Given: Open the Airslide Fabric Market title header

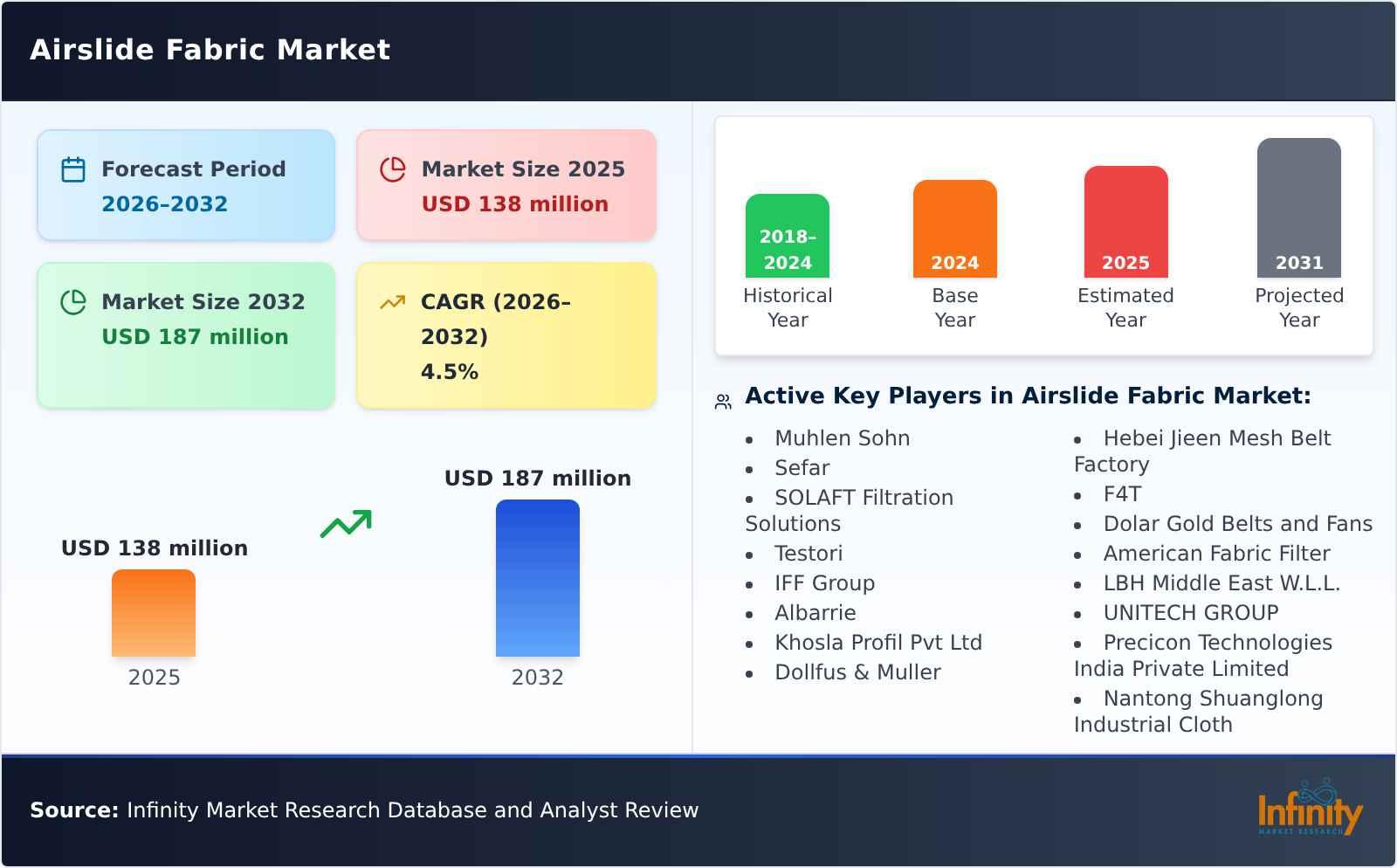Looking at the screenshot, I should [210, 50].
